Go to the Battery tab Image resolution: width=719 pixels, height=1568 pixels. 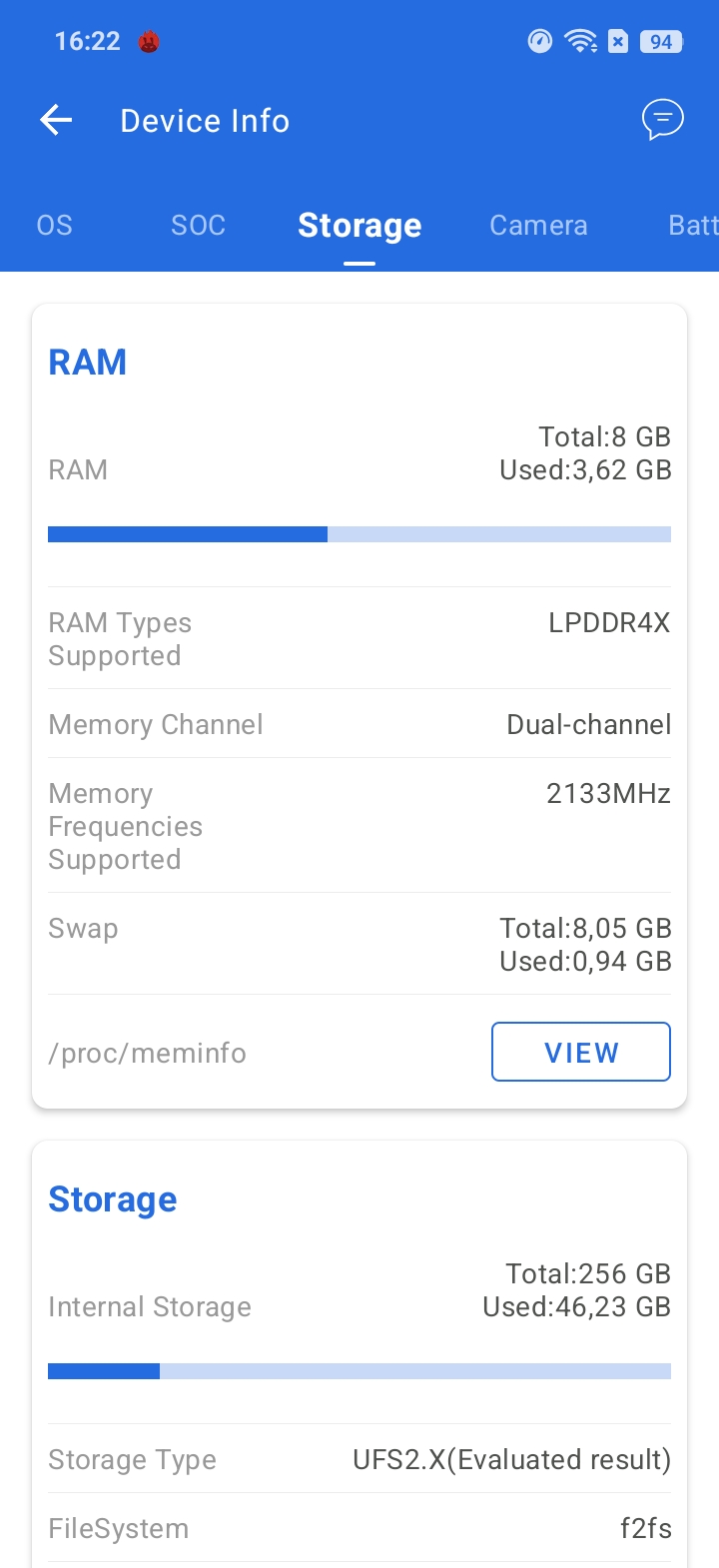[x=692, y=226]
